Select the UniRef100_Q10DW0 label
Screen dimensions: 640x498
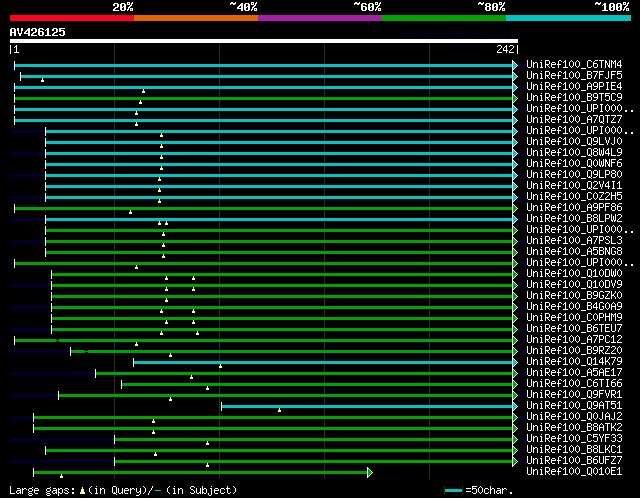574,274
